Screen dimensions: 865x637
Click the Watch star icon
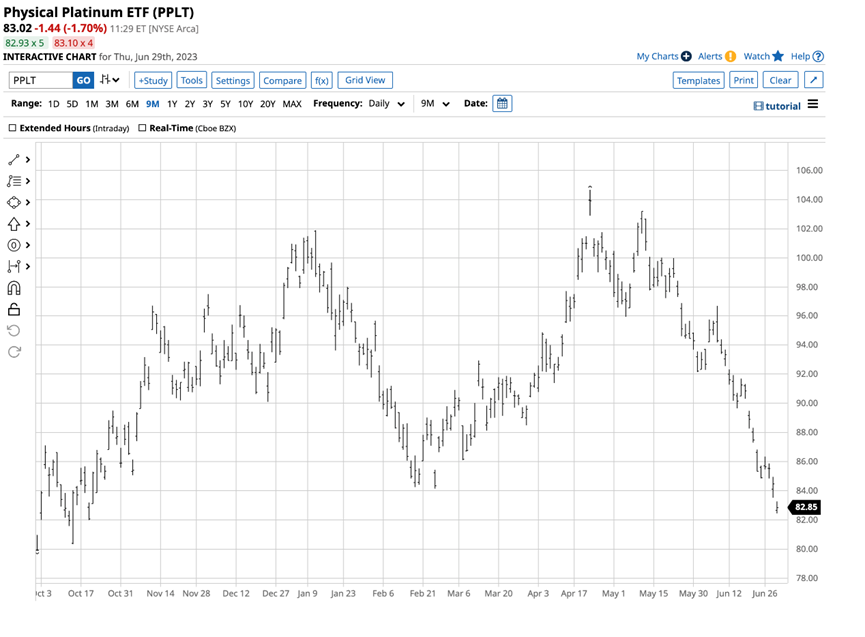point(778,56)
